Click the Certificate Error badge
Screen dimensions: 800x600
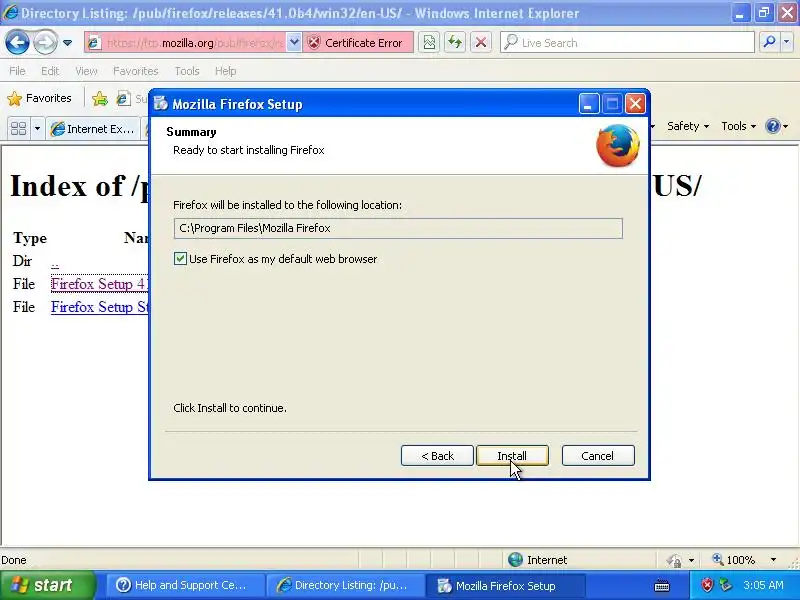click(x=358, y=43)
